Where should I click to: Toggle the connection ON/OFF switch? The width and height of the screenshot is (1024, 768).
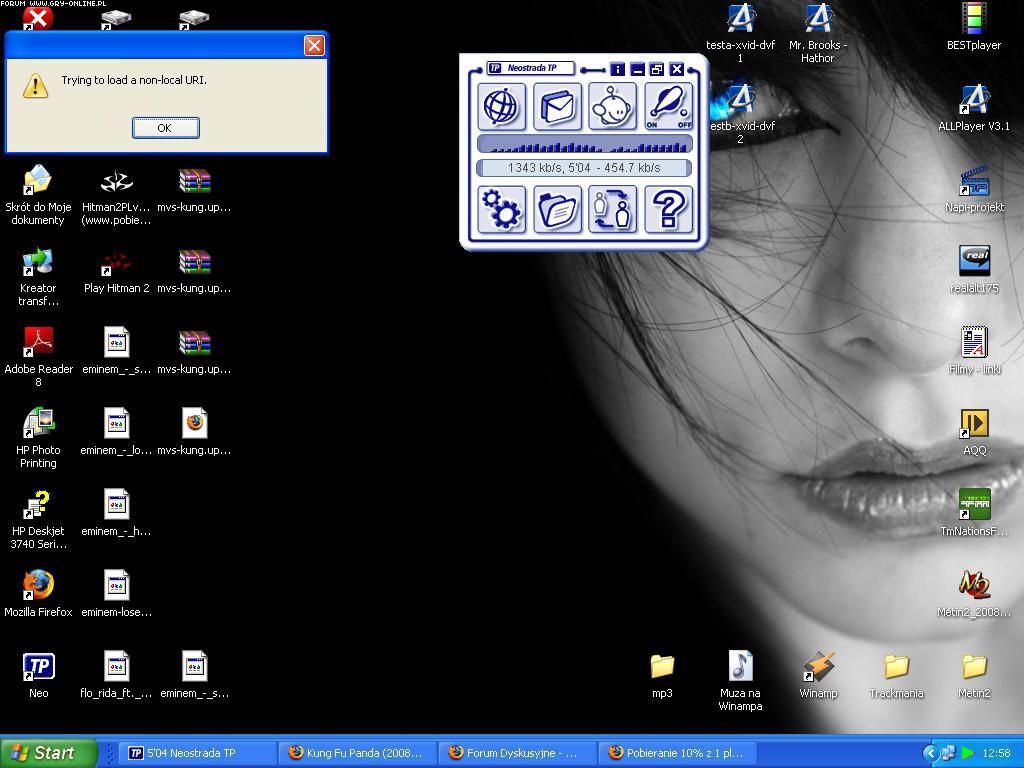[x=668, y=106]
